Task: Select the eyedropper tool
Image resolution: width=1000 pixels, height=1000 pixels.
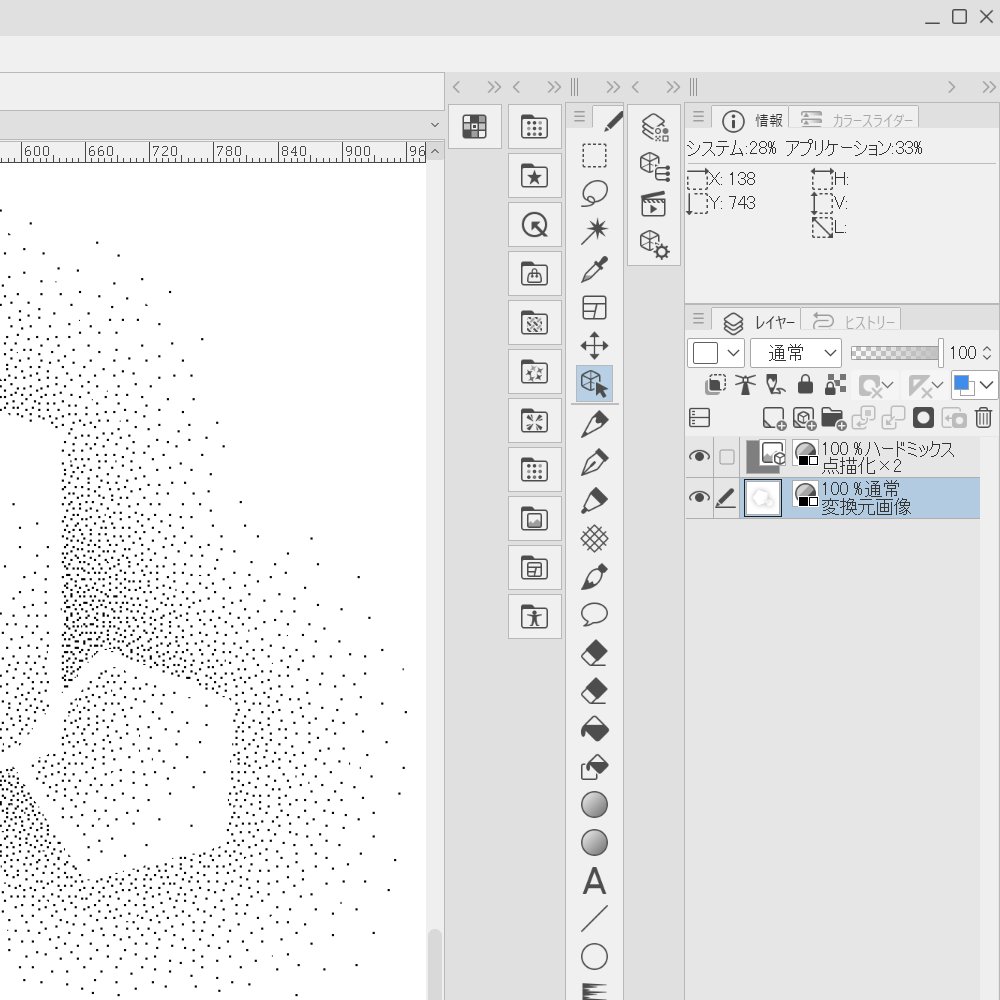Action: coord(594,270)
